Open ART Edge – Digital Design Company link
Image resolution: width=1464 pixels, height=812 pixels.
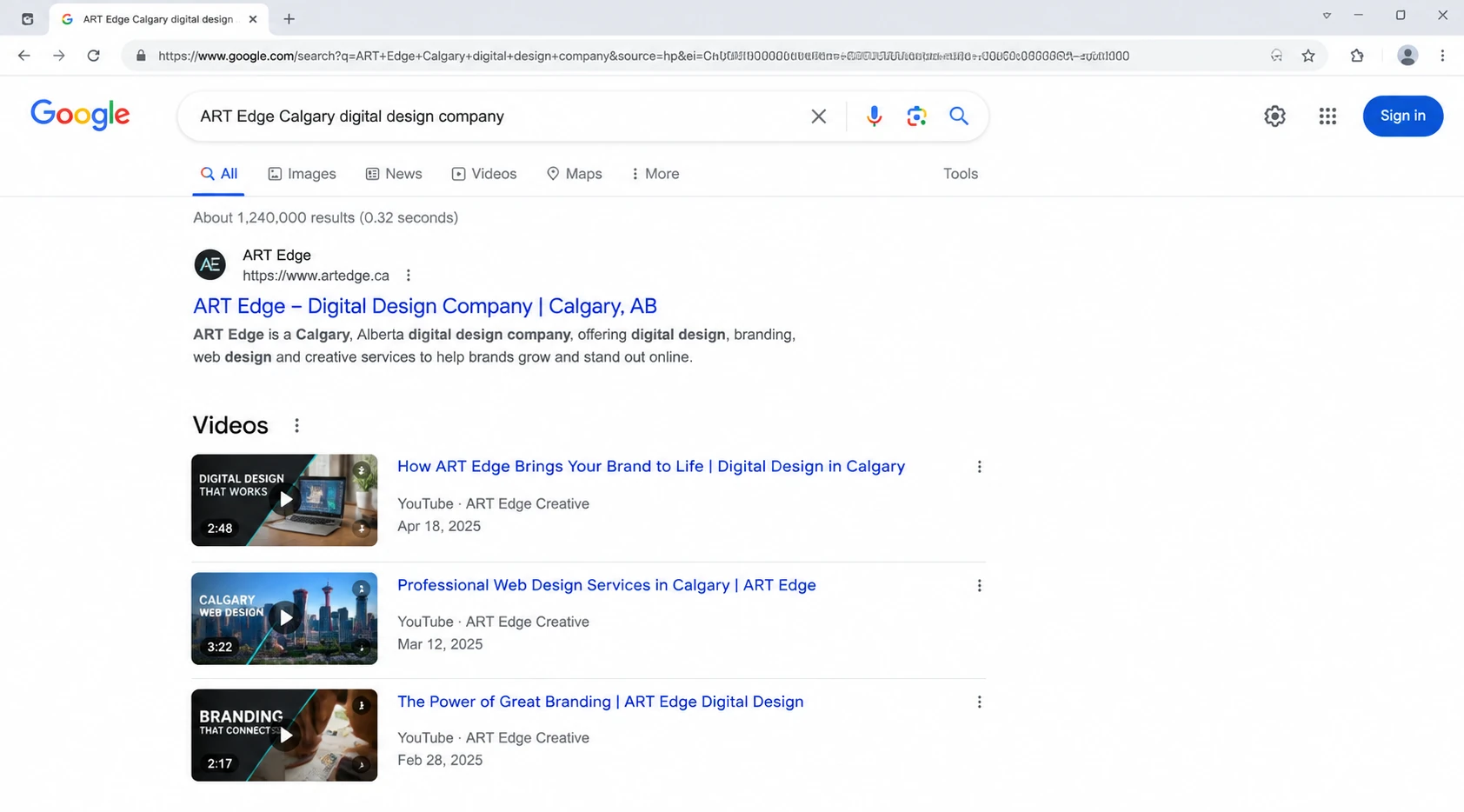pos(424,306)
